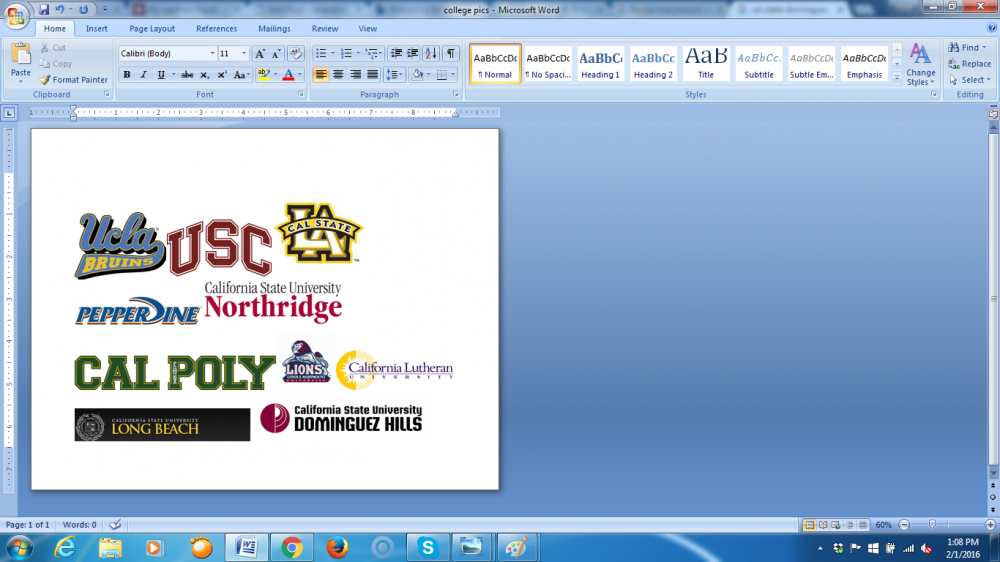
Task: Apply red font color
Action: (x=288, y=75)
